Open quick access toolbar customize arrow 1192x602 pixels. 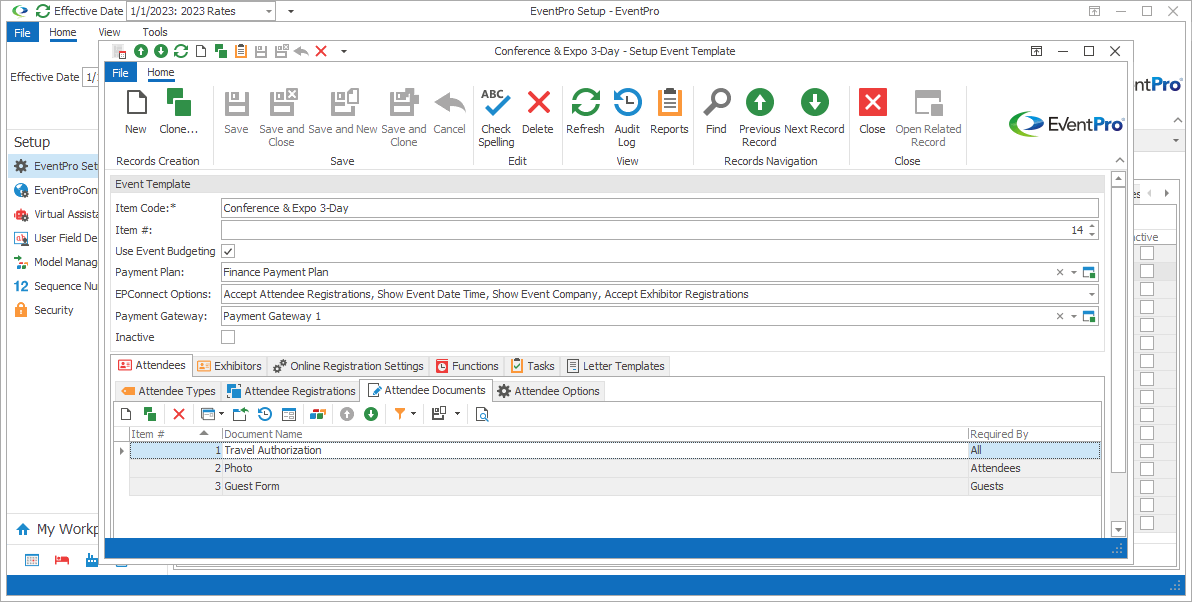coord(344,52)
